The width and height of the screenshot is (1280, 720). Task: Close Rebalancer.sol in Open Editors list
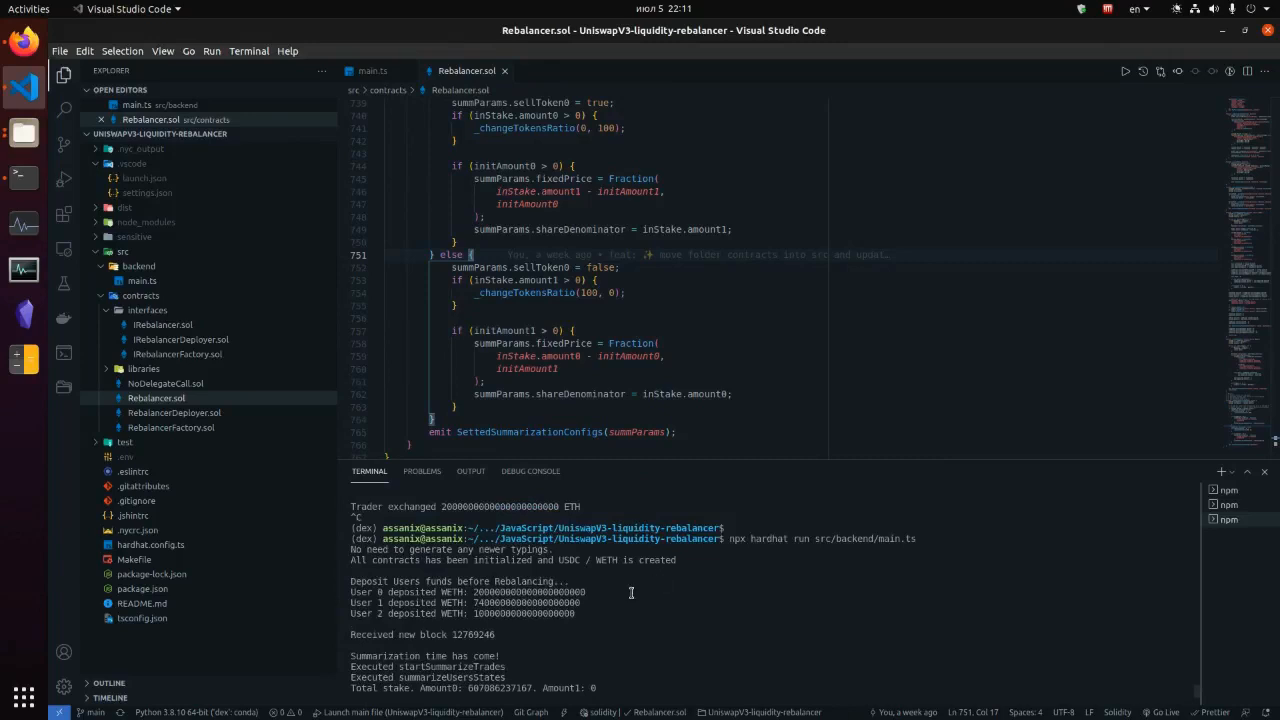coord(101,119)
